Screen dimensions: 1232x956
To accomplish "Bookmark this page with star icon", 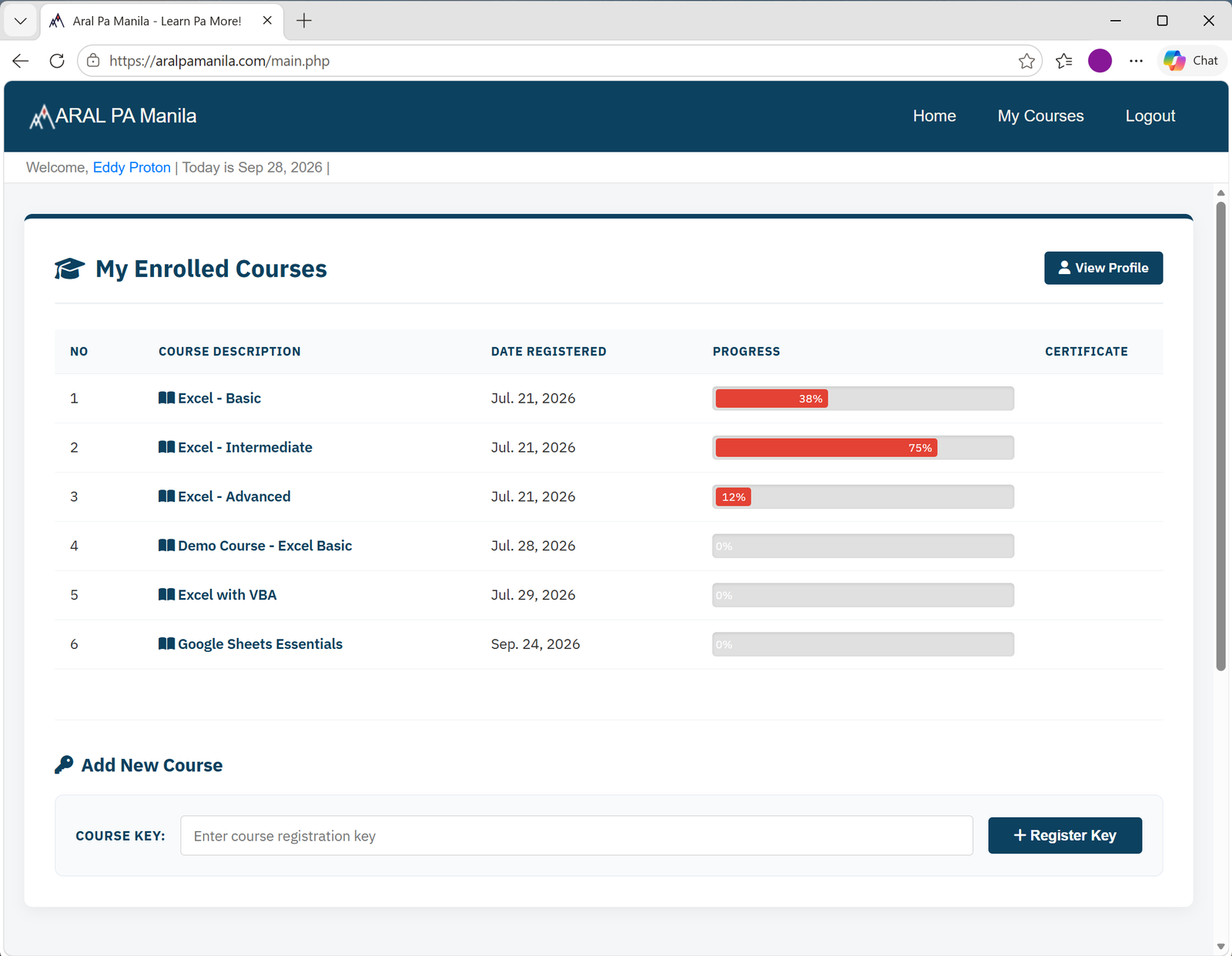I will click(x=1026, y=61).
